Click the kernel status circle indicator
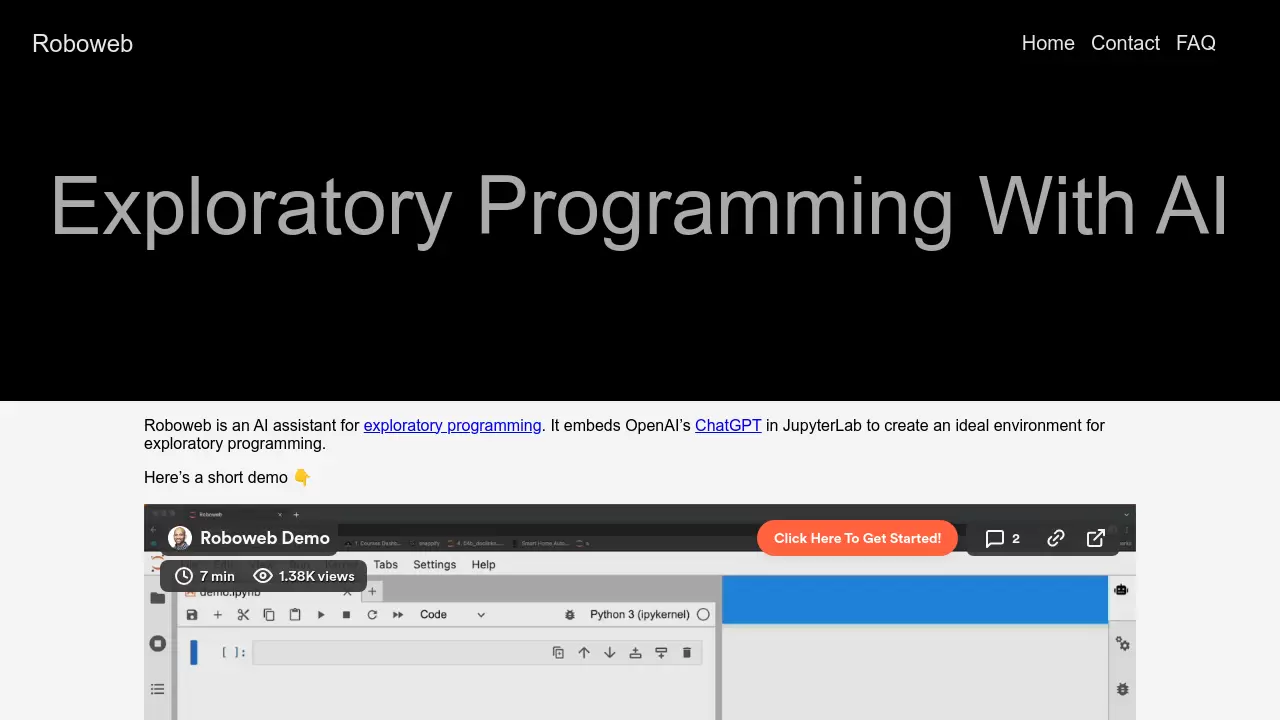1280x720 pixels. coord(703,614)
